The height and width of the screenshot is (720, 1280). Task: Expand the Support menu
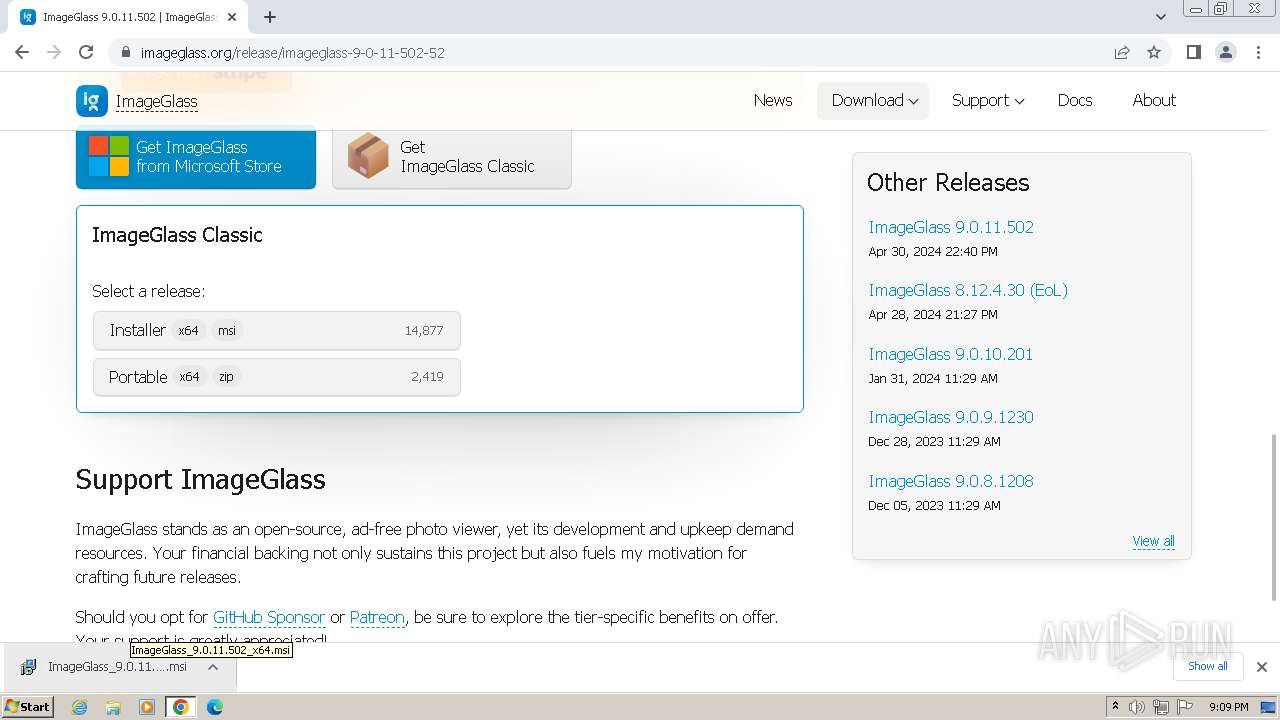click(x=988, y=100)
